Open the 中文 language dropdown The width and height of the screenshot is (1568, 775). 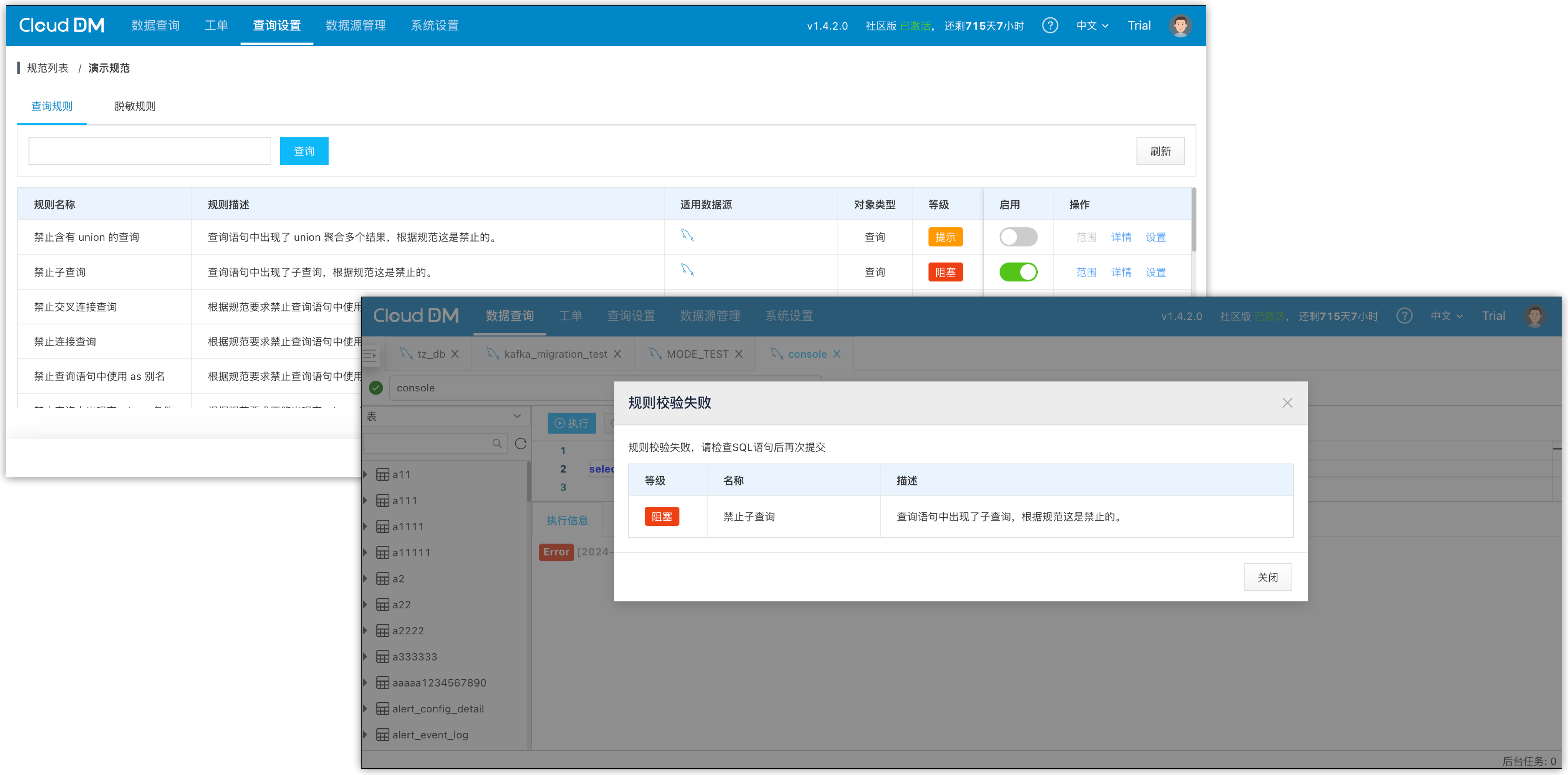tap(1092, 26)
